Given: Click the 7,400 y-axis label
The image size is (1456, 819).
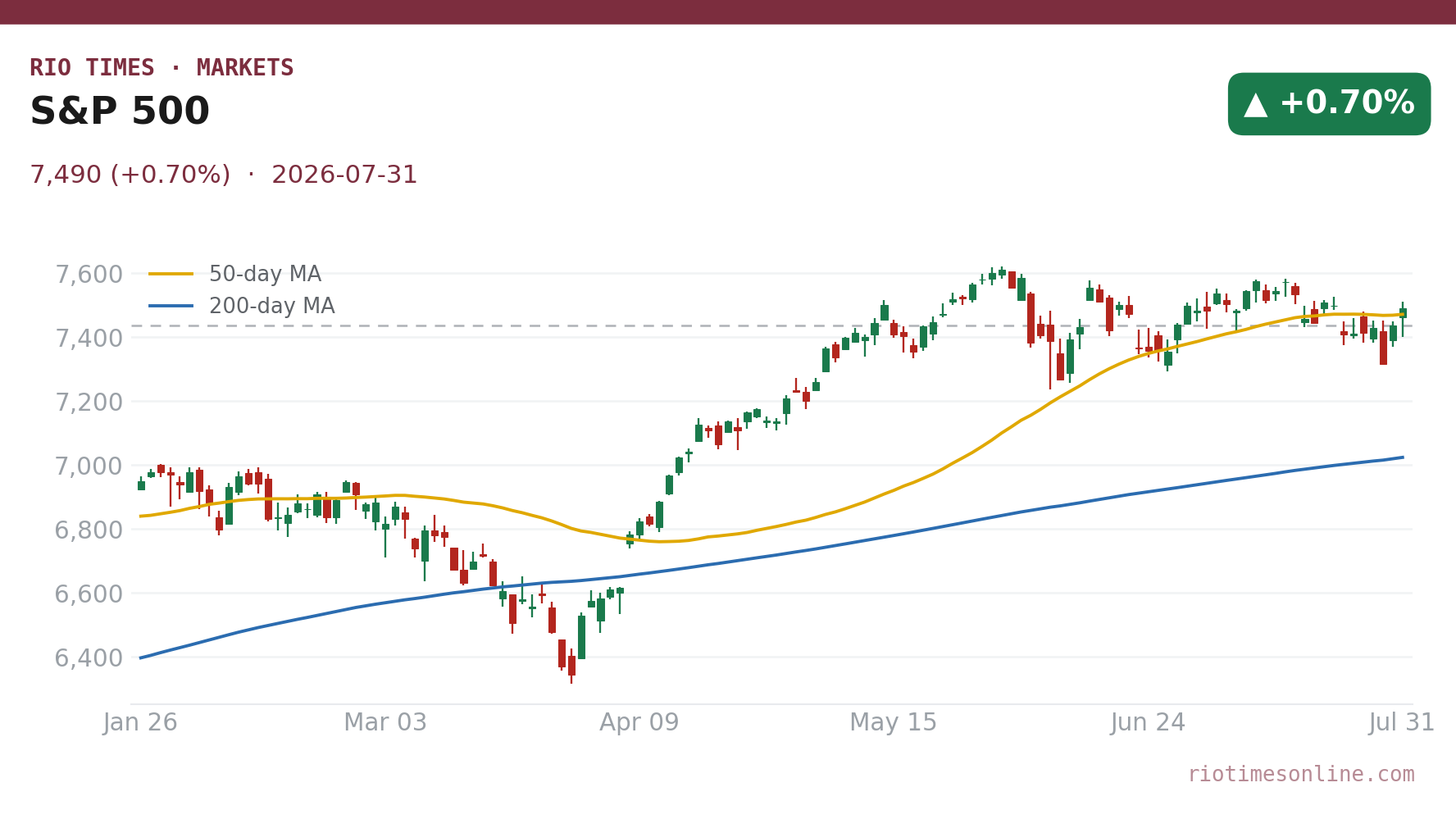Looking at the screenshot, I should pos(89,339).
